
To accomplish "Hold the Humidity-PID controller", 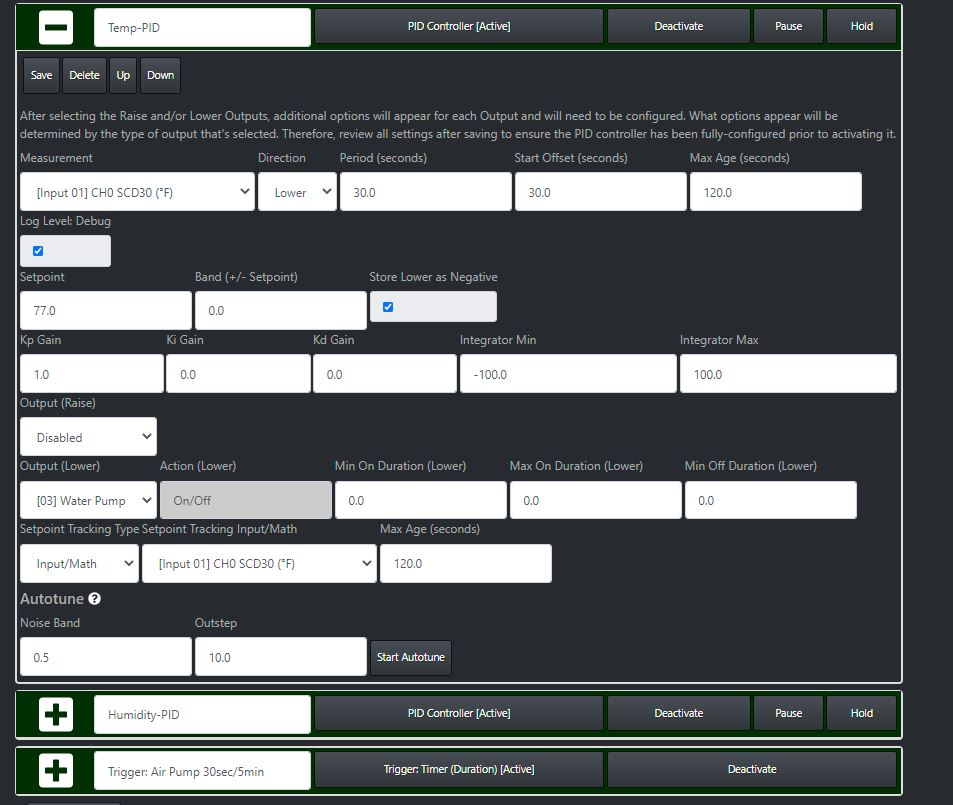I will (x=861, y=713).
